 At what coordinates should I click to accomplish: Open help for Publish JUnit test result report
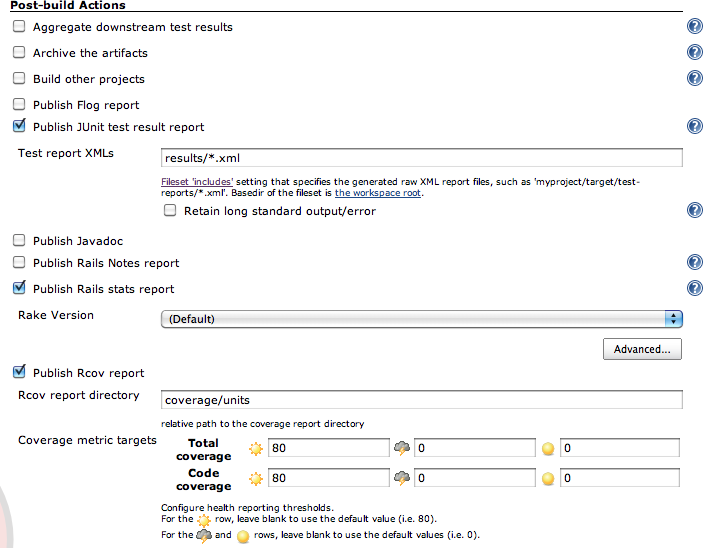(x=694, y=126)
